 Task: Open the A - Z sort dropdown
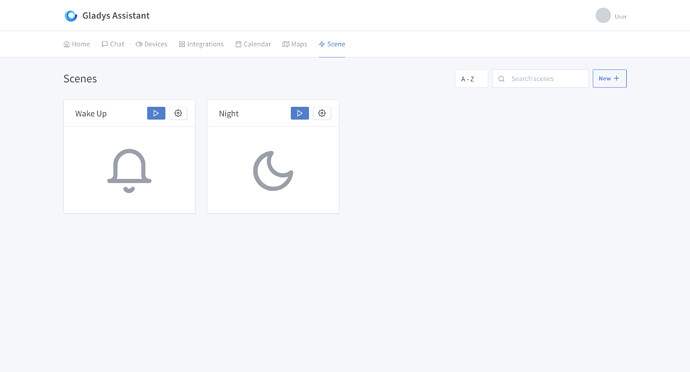(471, 79)
